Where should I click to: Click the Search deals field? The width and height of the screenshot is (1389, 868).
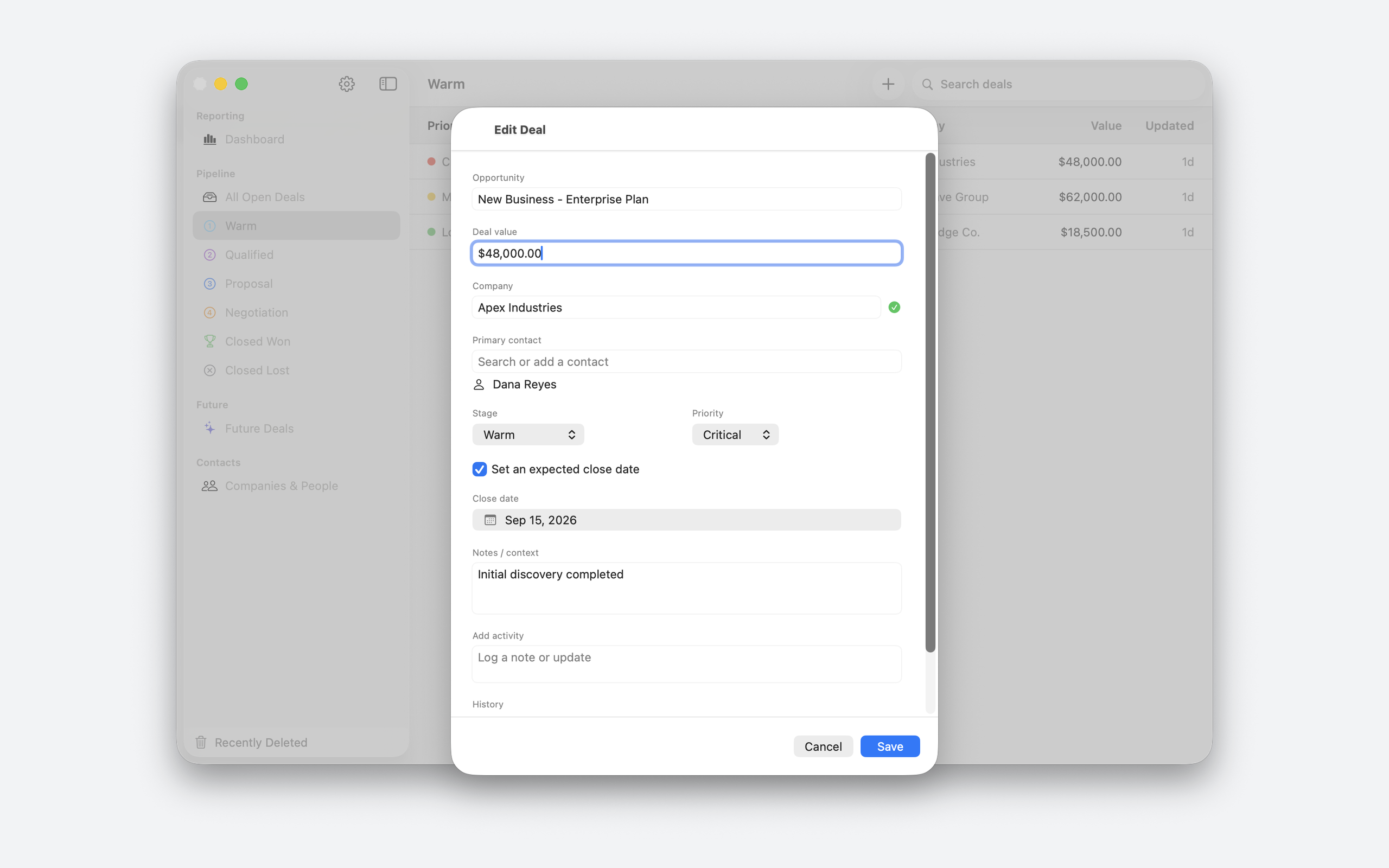click(1060, 85)
